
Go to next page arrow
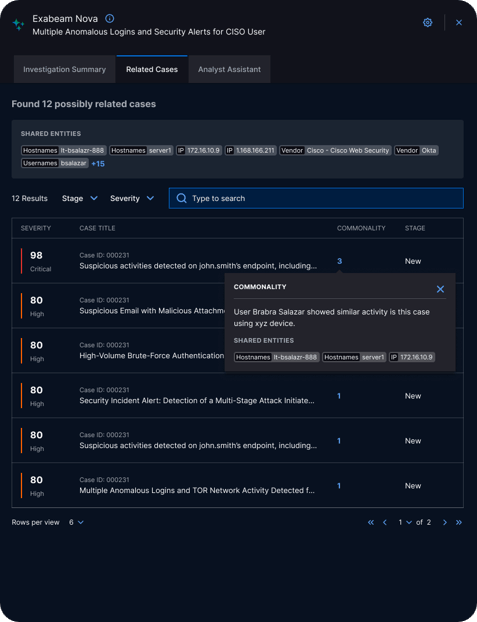tap(445, 522)
